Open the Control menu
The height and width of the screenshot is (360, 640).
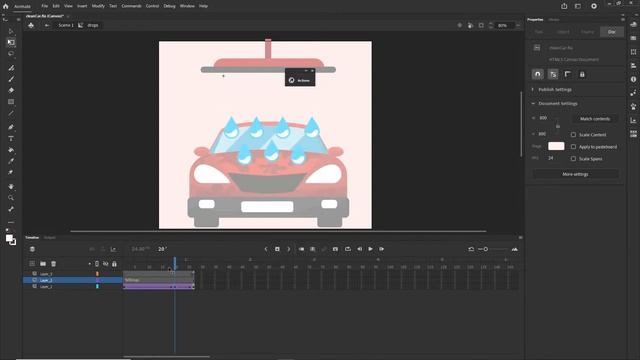[152, 6]
